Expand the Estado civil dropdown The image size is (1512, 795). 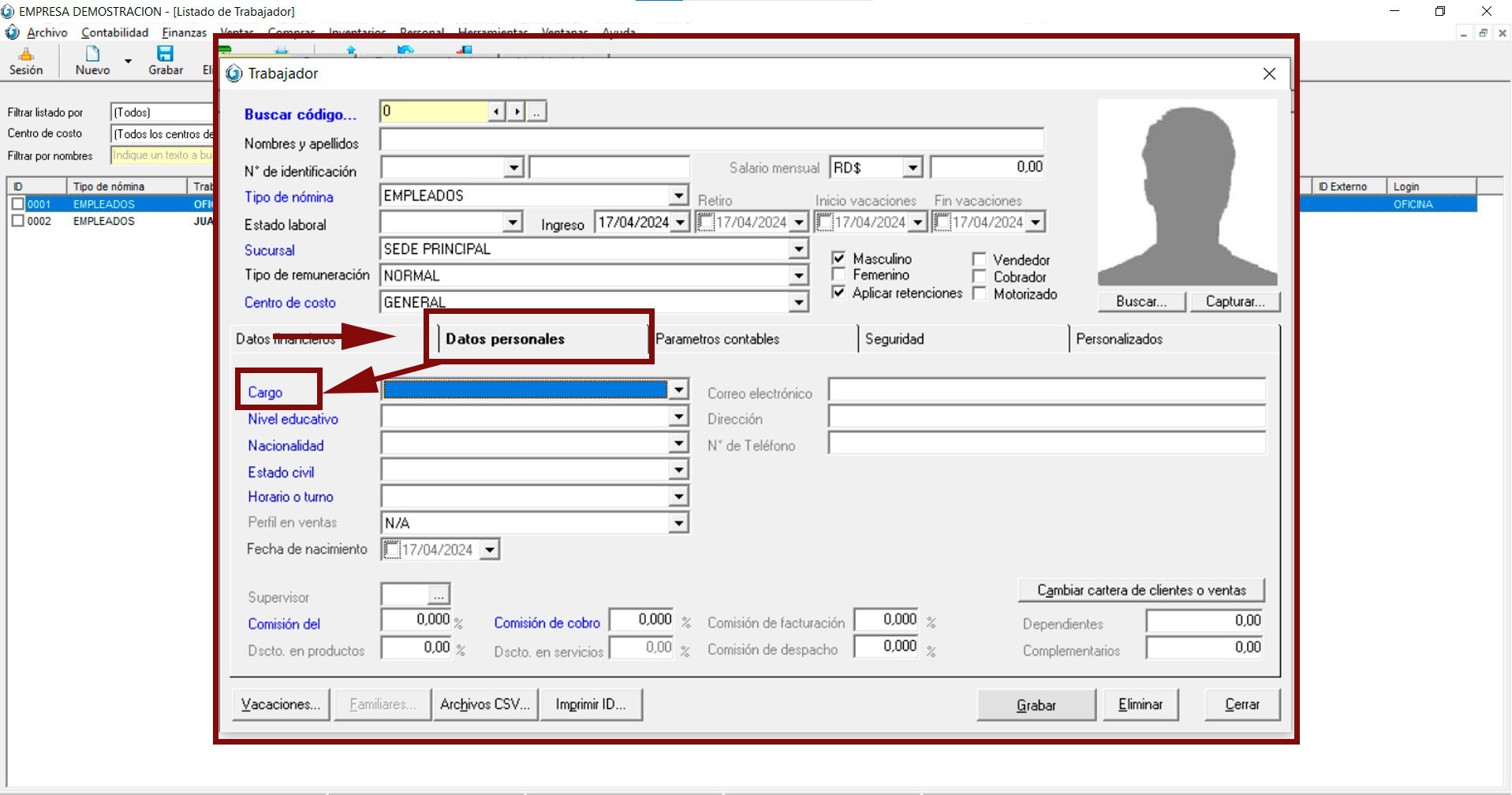(x=678, y=471)
